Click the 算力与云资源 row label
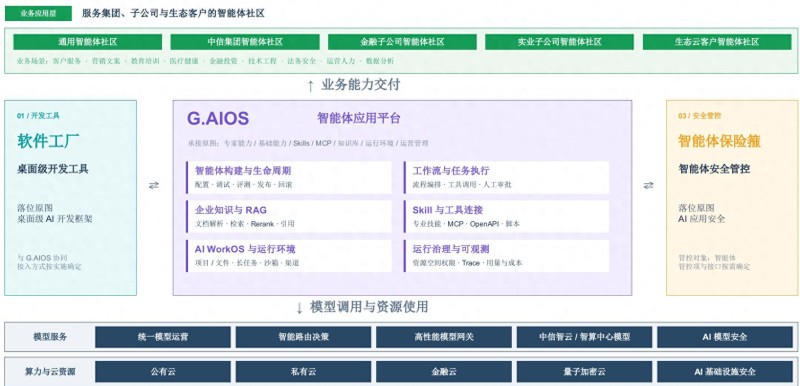 [50, 372]
